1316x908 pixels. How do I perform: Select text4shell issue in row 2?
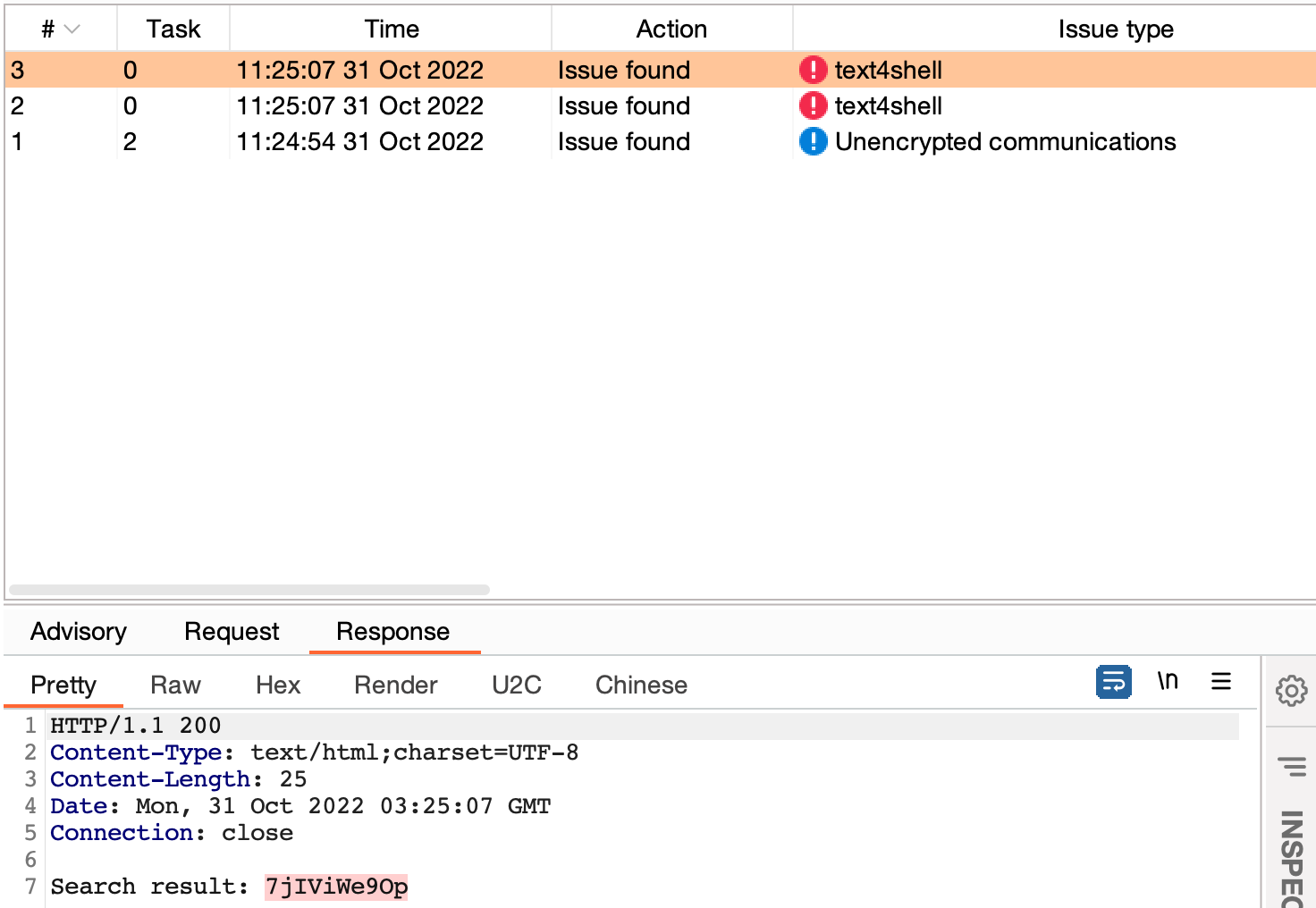coord(660,105)
